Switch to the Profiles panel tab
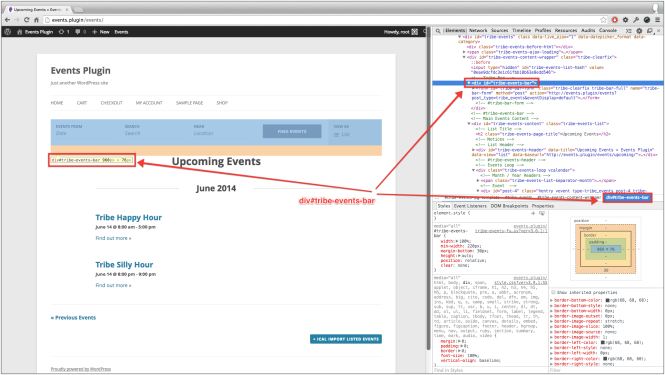The width and height of the screenshot is (665, 375). coord(543,31)
